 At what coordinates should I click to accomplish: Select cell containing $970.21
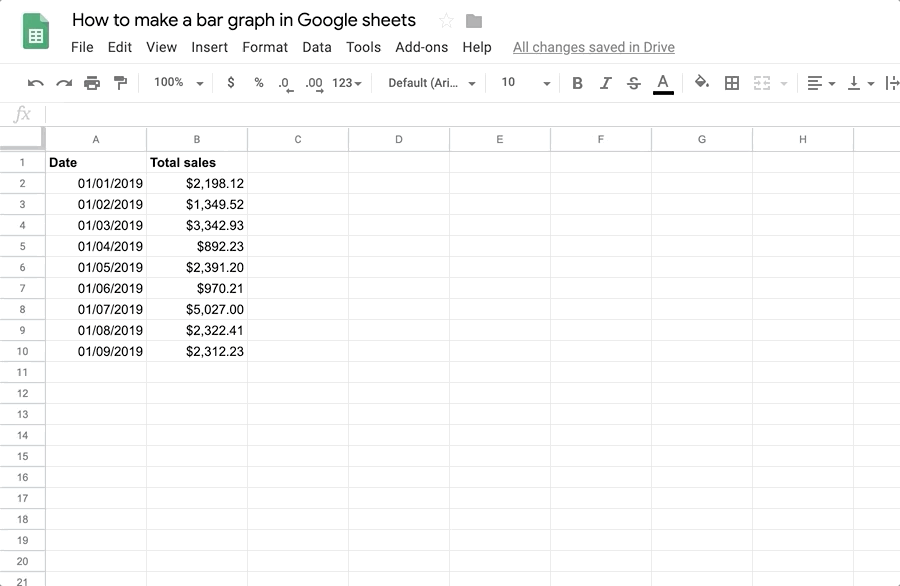197,288
